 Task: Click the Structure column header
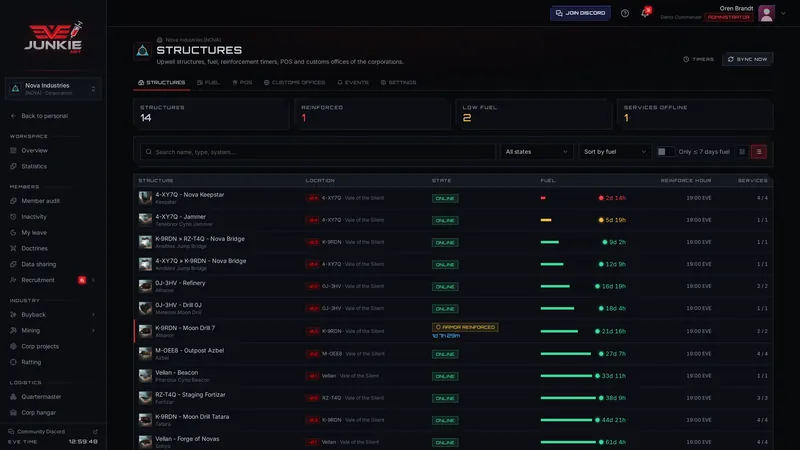click(x=156, y=181)
